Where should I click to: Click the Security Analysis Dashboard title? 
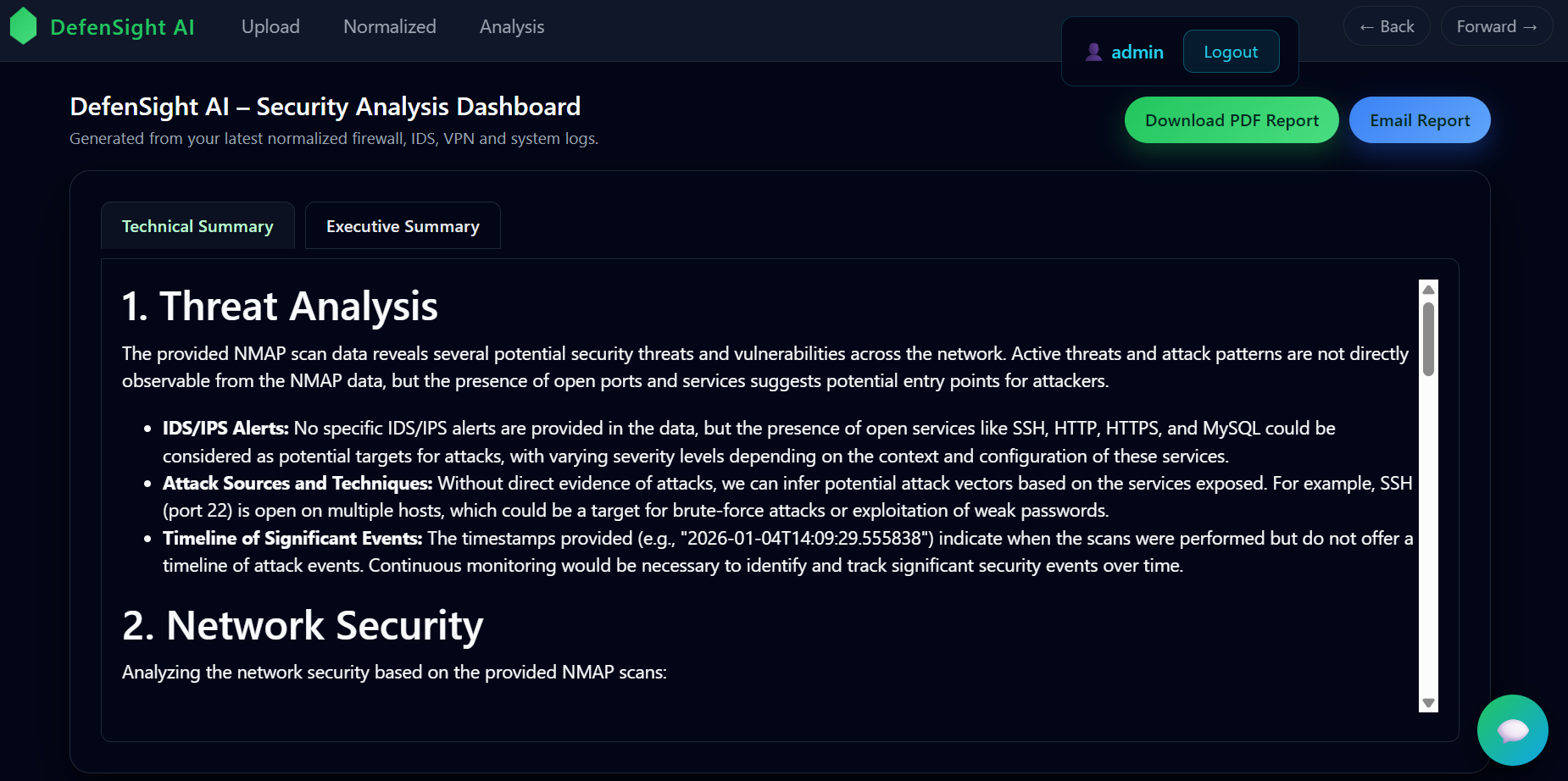(325, 107)
